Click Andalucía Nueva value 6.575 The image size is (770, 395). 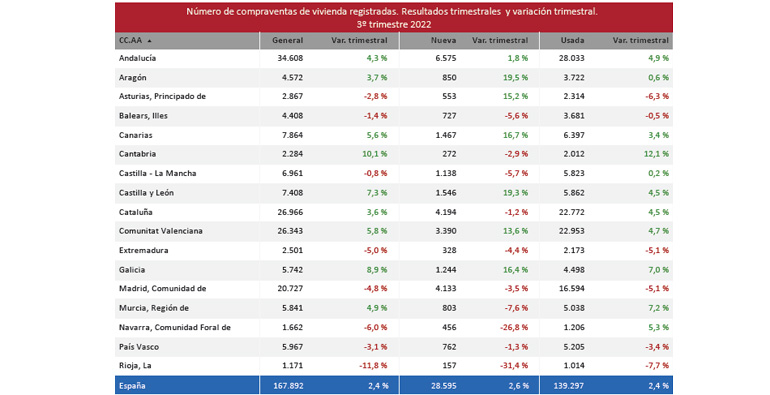(x=446, y=58)
